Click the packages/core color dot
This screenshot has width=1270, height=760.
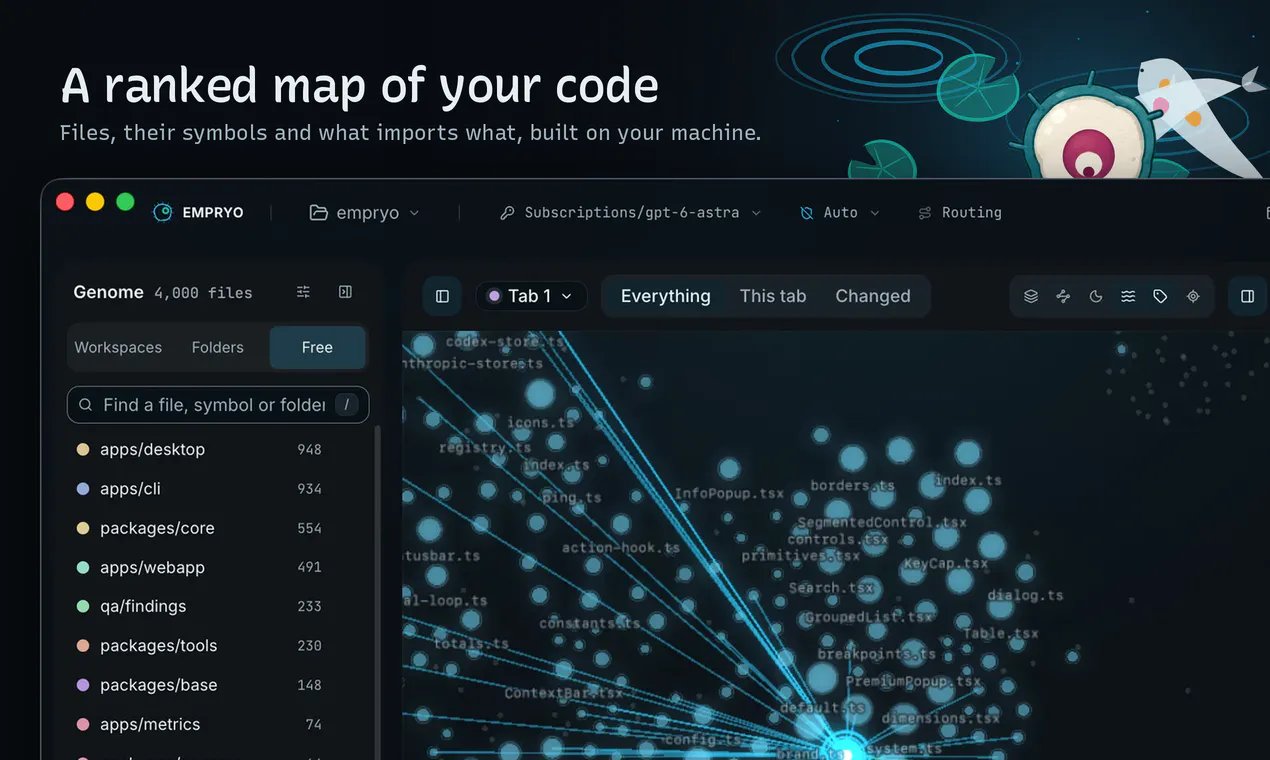[83, 528]
